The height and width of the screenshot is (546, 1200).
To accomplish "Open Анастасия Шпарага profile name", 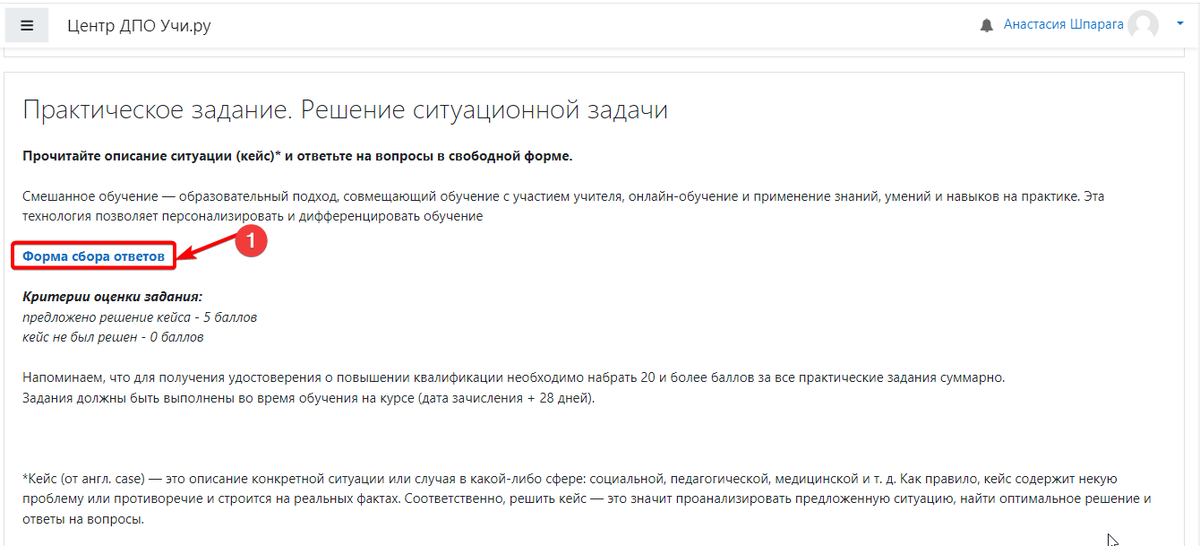I will pyautogui.click(x=1063, y=25).
